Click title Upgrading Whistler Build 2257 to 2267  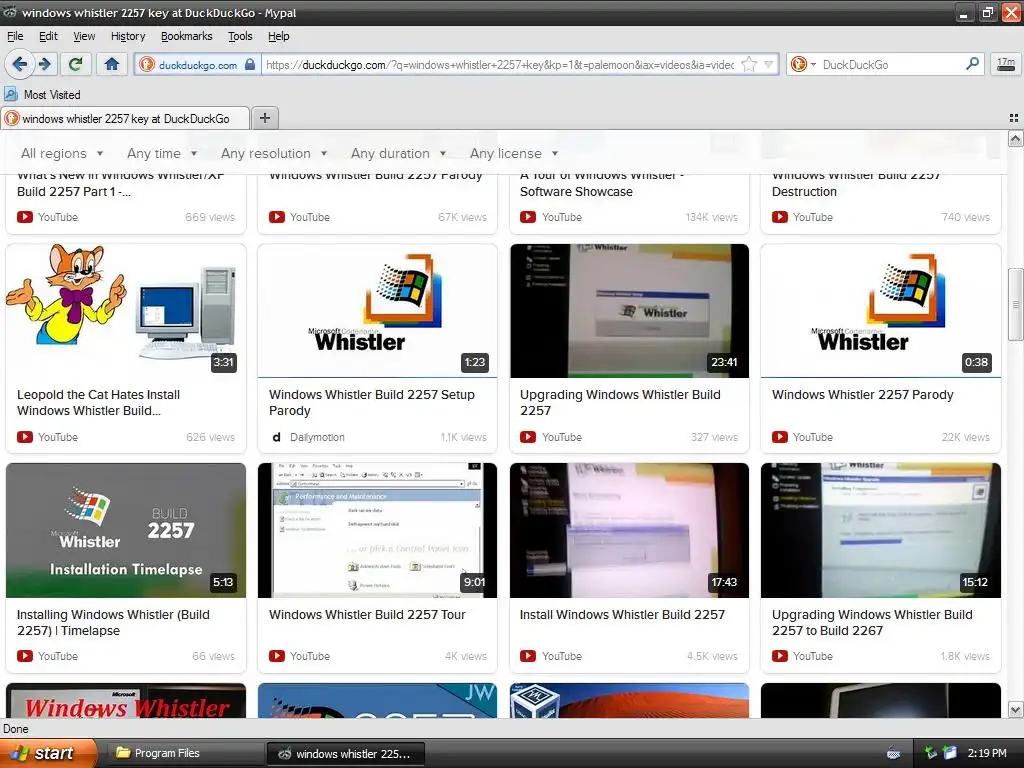(x=872, y=622)
